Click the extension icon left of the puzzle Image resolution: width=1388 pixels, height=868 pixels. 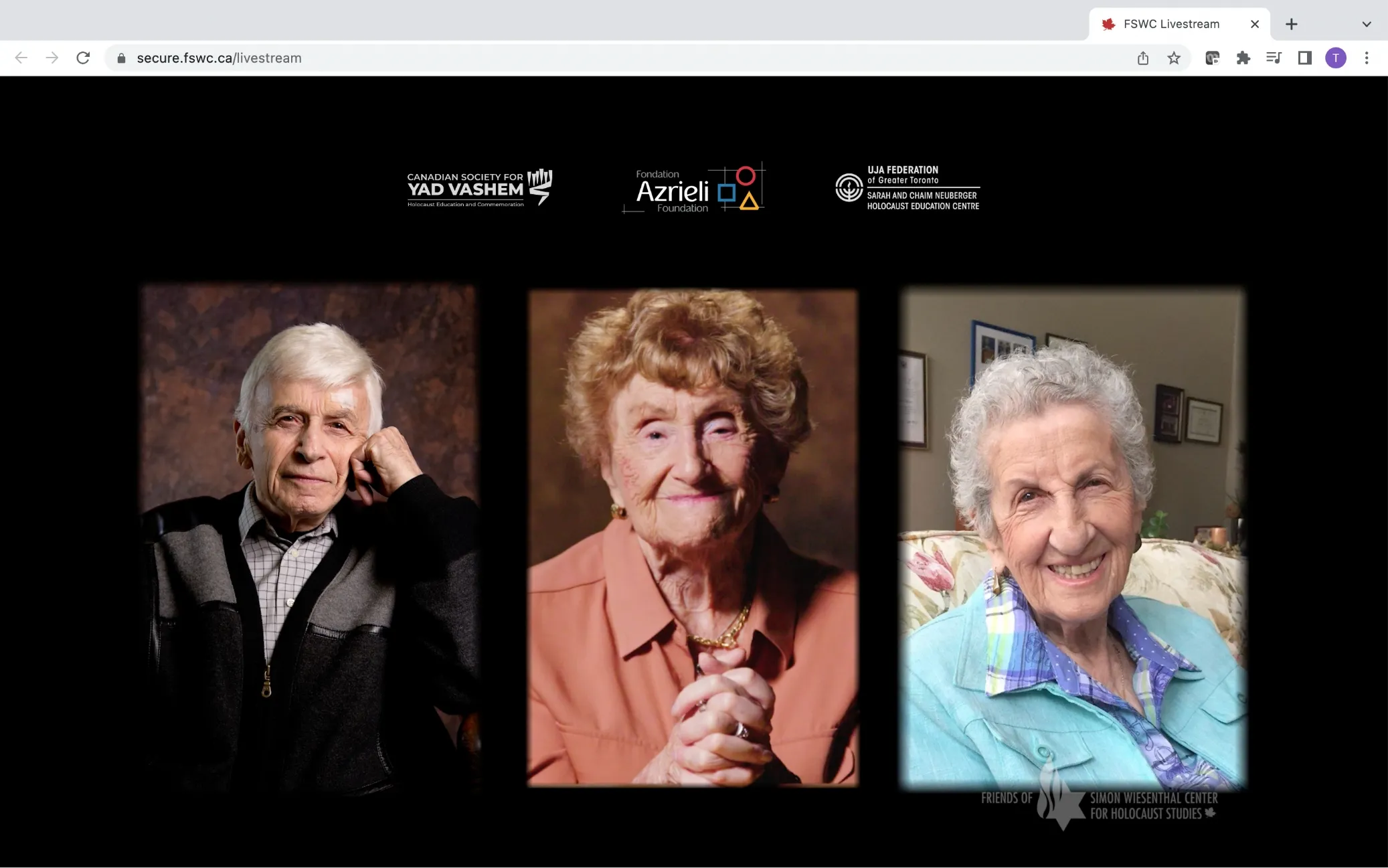click(1212, 58)
